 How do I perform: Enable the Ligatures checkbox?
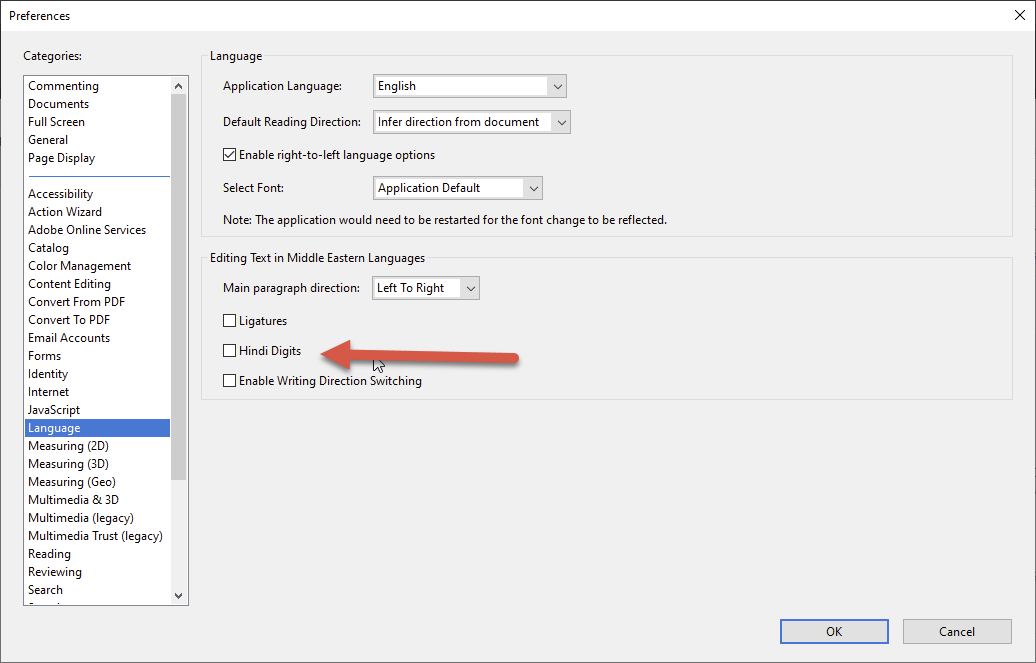230,321
